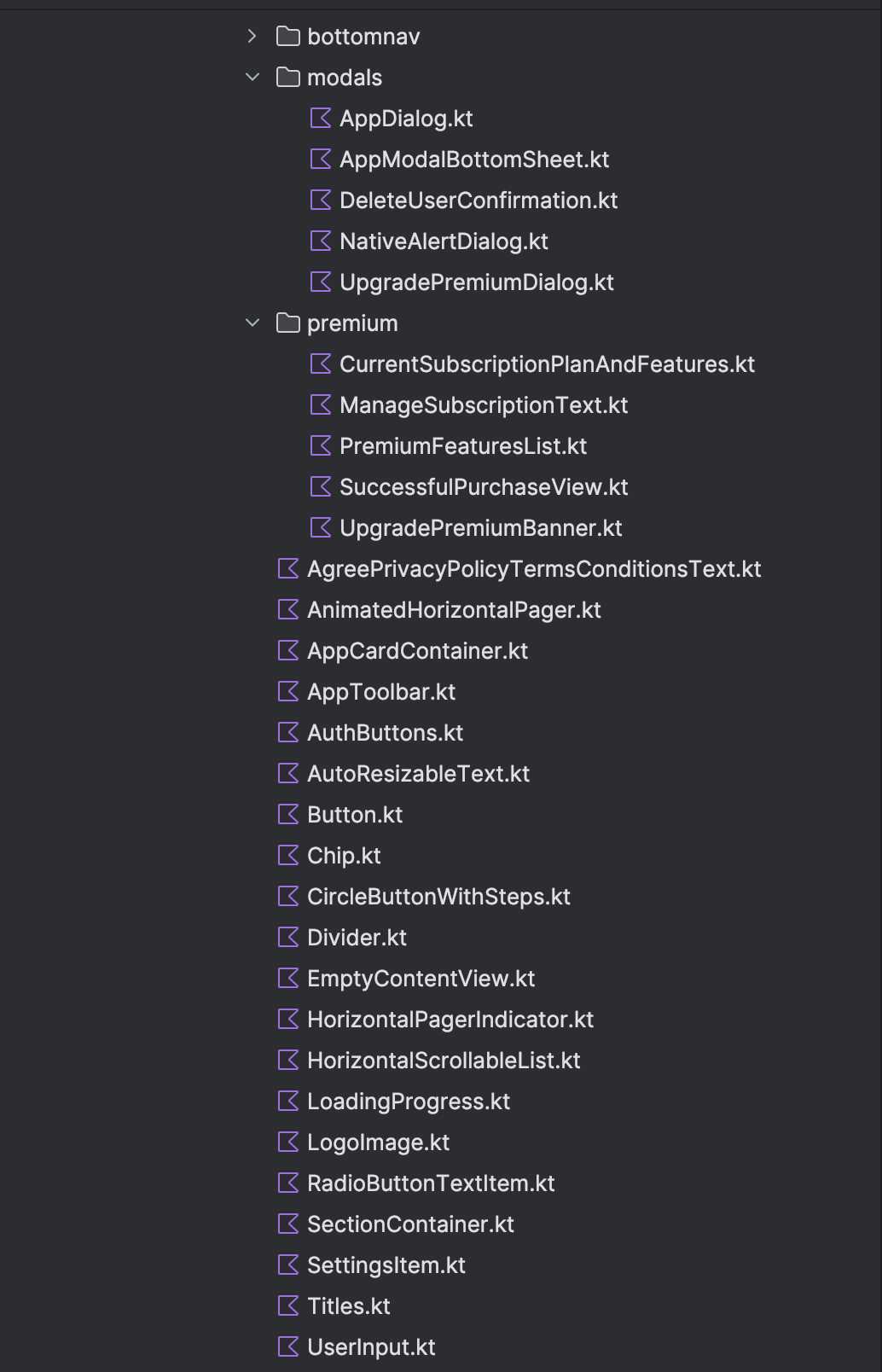Click the Kotlin icon beside AnimatedHorizontalPager.kt
The image size is (882, 1372).
288,609
